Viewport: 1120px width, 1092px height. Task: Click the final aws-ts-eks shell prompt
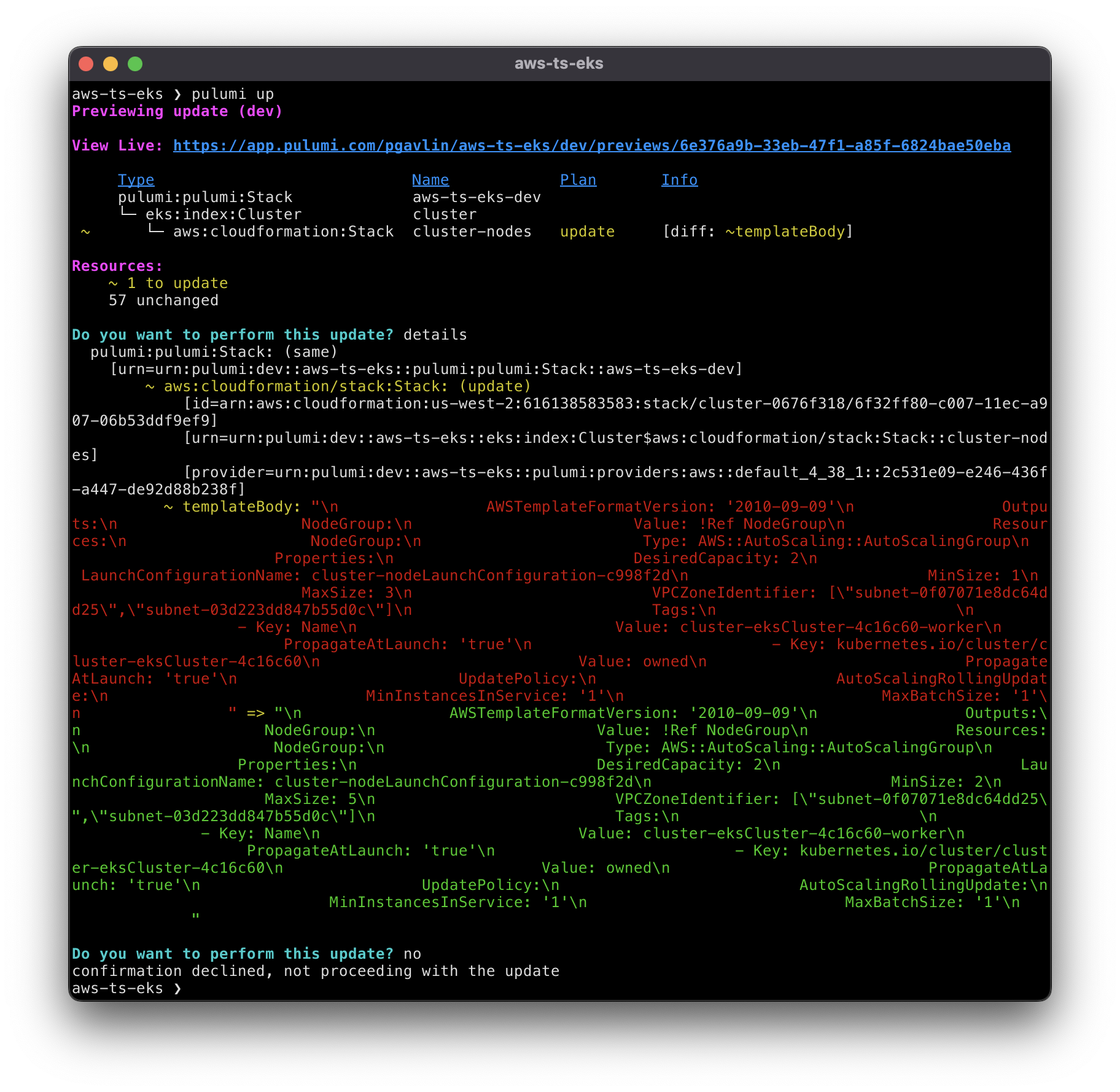[126, 988]
